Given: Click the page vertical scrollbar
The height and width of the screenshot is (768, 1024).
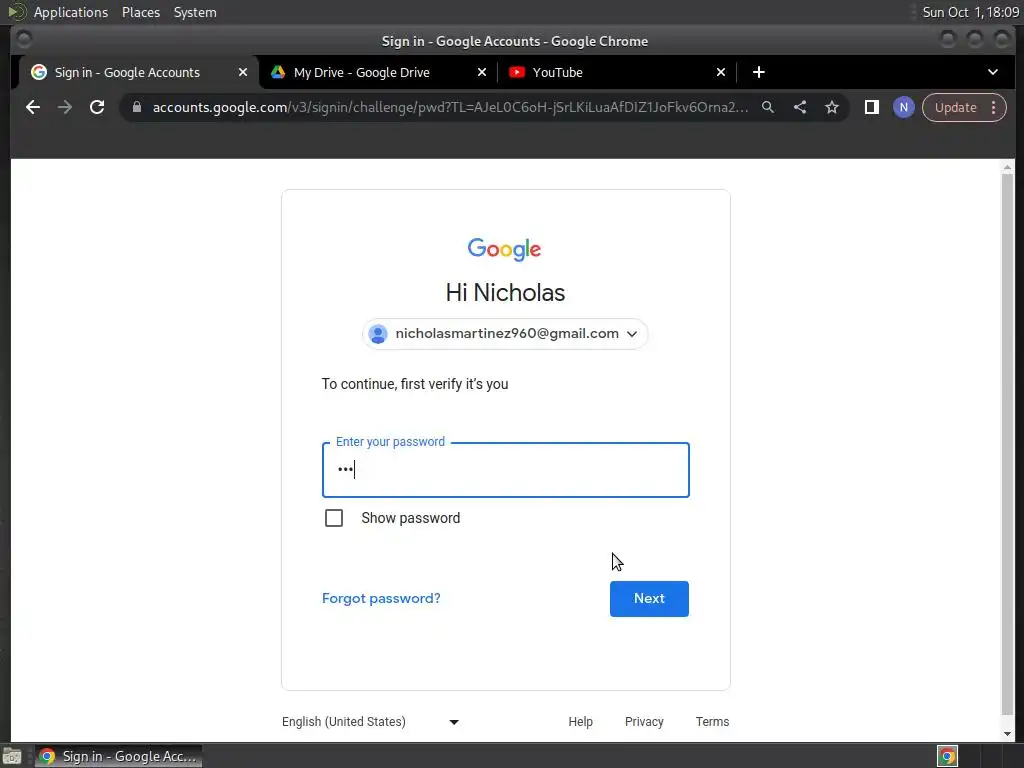Looking at the screenshot, I should (x=1007, y=443).
